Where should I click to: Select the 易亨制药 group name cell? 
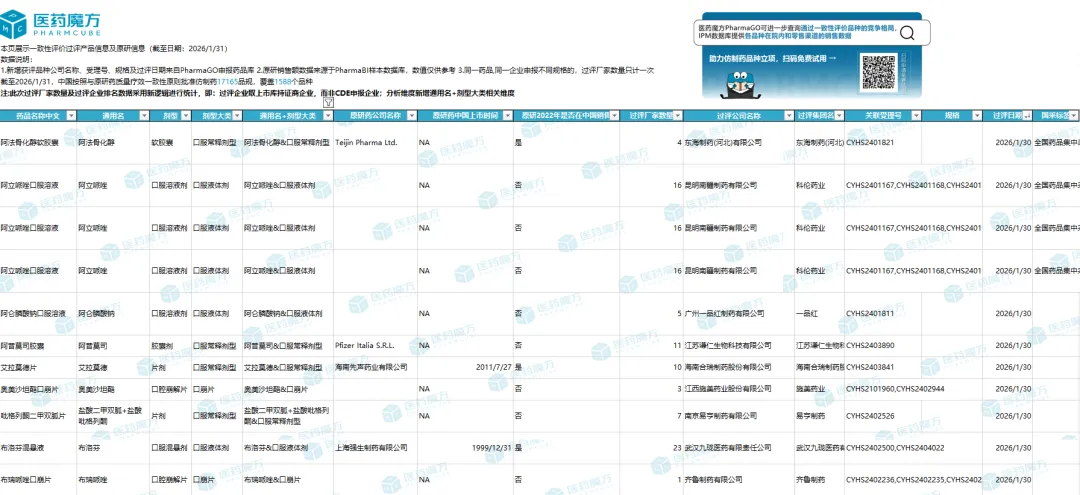pyautogui.click(x=819, y=416)
